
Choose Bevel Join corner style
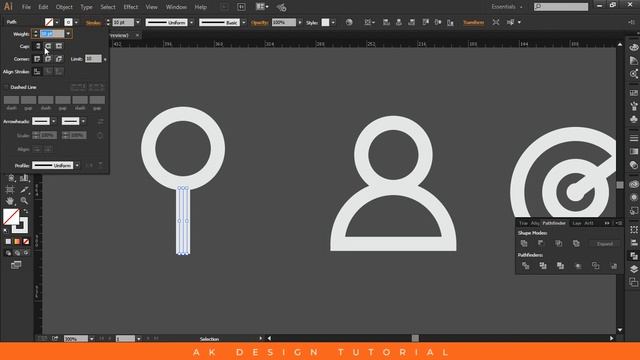(59, 59)
